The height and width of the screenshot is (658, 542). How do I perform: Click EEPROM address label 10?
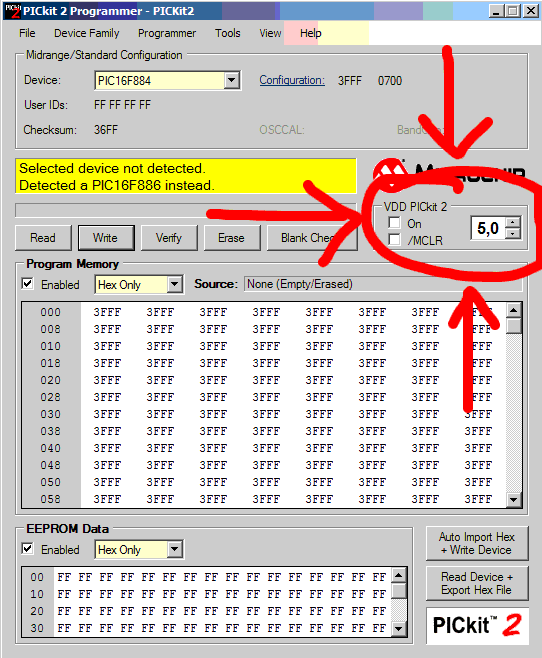(x=37, y=594)
